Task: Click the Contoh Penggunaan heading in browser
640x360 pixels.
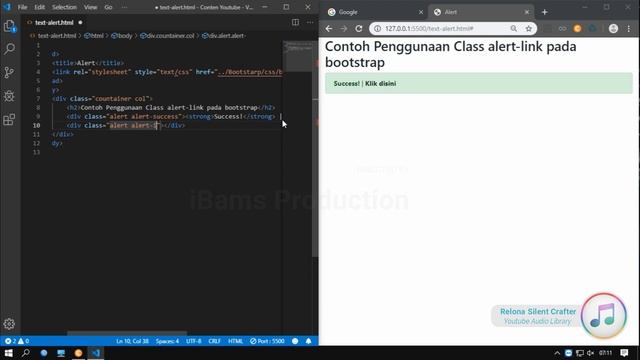Action: (x=451, y=54)
